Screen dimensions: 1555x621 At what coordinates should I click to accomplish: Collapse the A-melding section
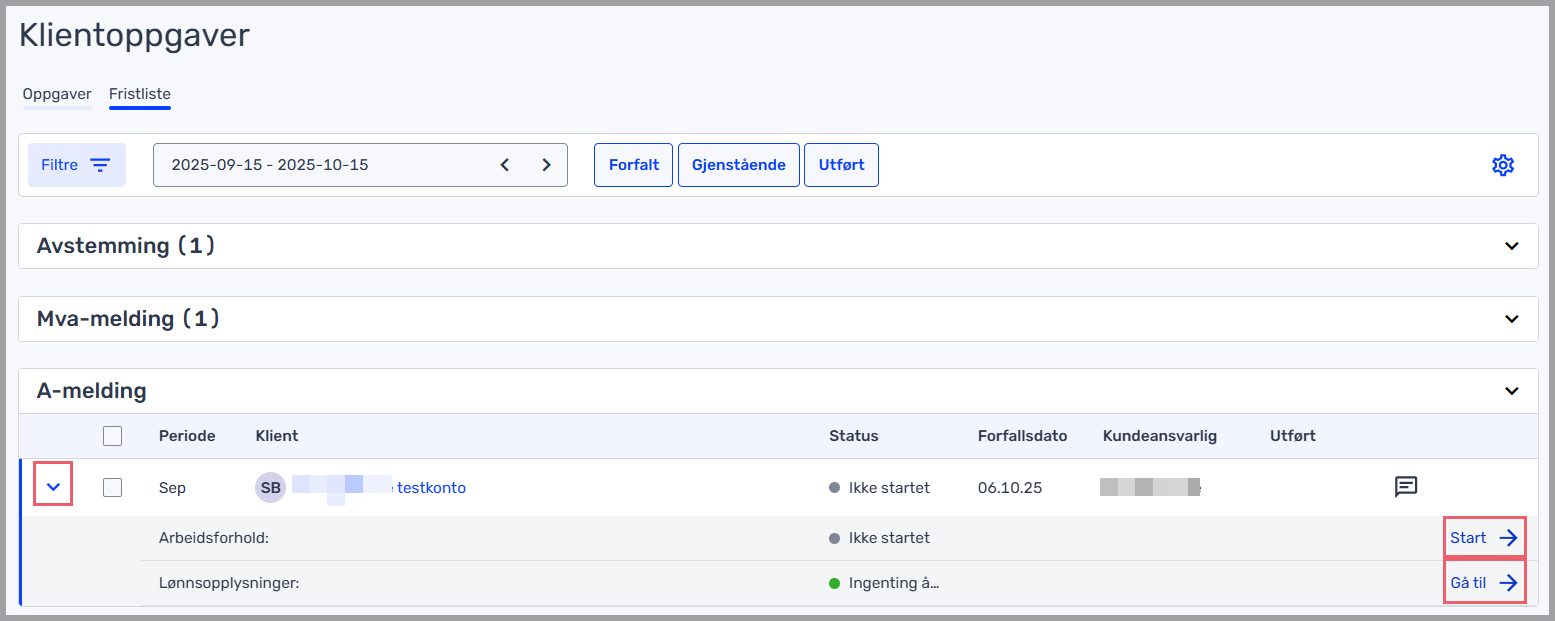click(1511, 391)
